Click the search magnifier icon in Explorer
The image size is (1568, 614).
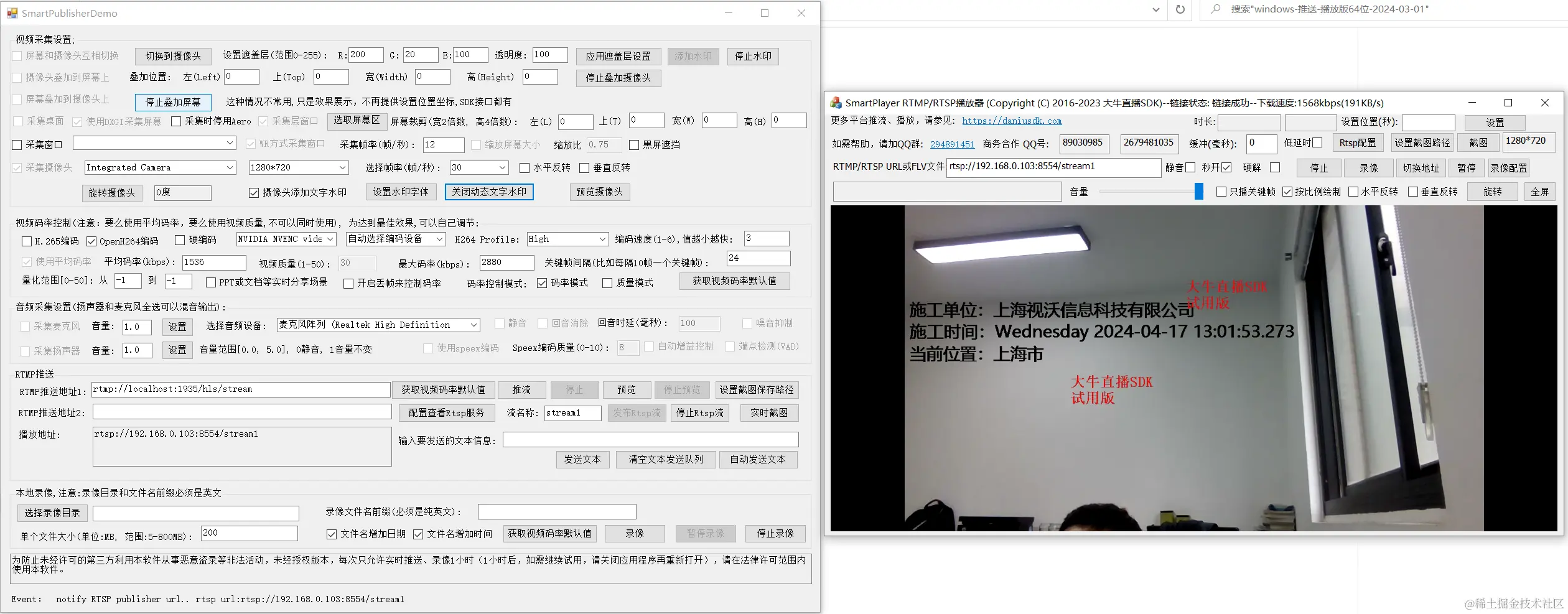(1215, 9)
